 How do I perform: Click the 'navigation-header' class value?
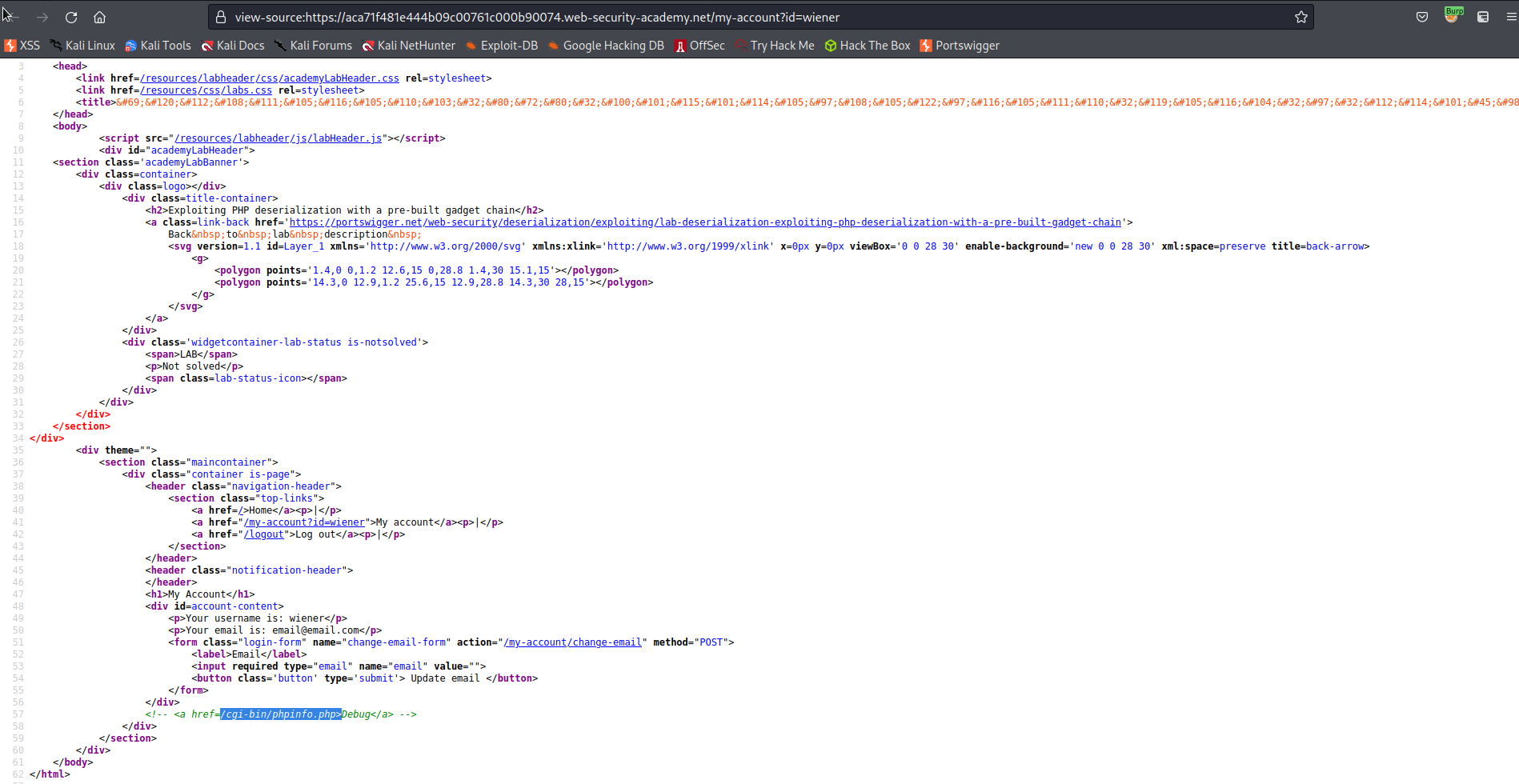281,486
